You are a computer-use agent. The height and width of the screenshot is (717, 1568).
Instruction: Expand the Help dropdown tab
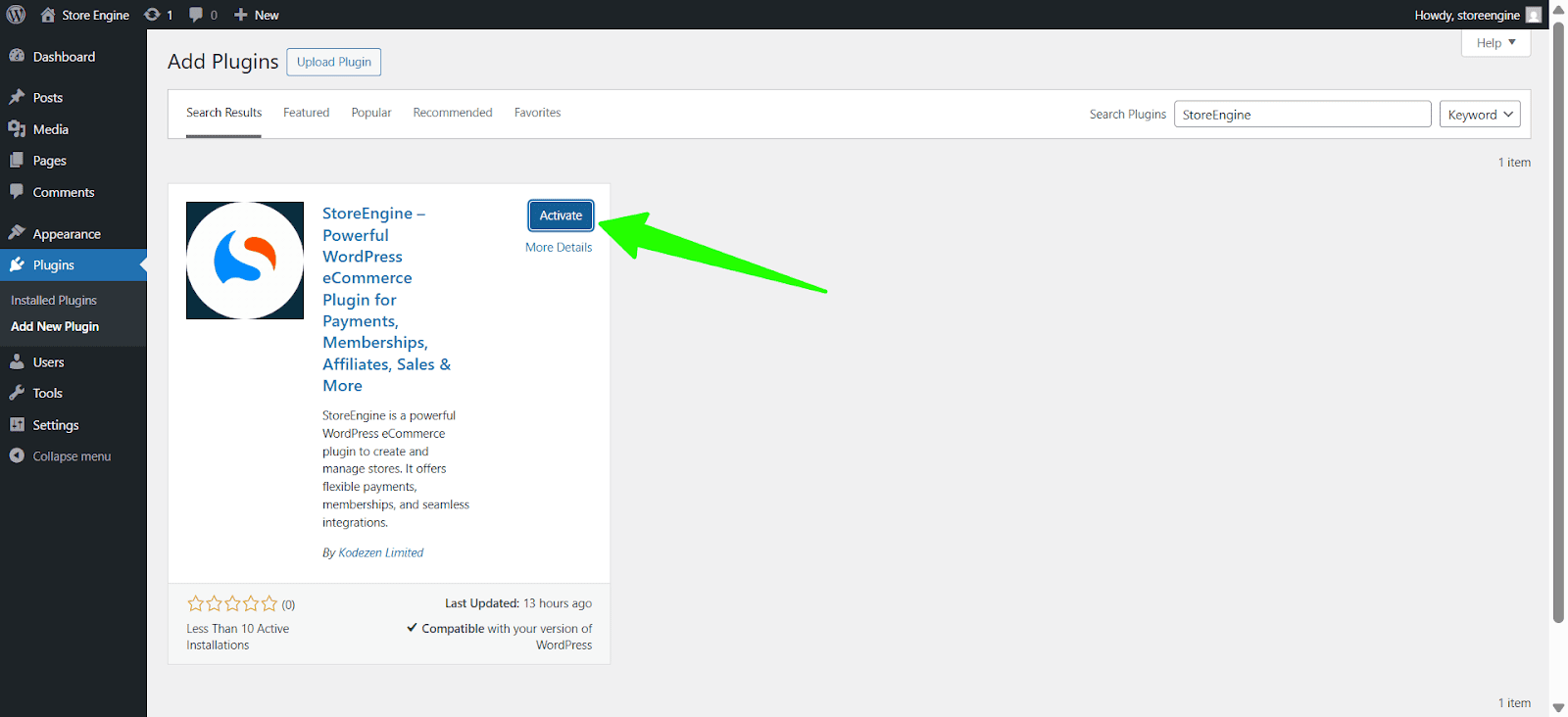click(1495, 43)
